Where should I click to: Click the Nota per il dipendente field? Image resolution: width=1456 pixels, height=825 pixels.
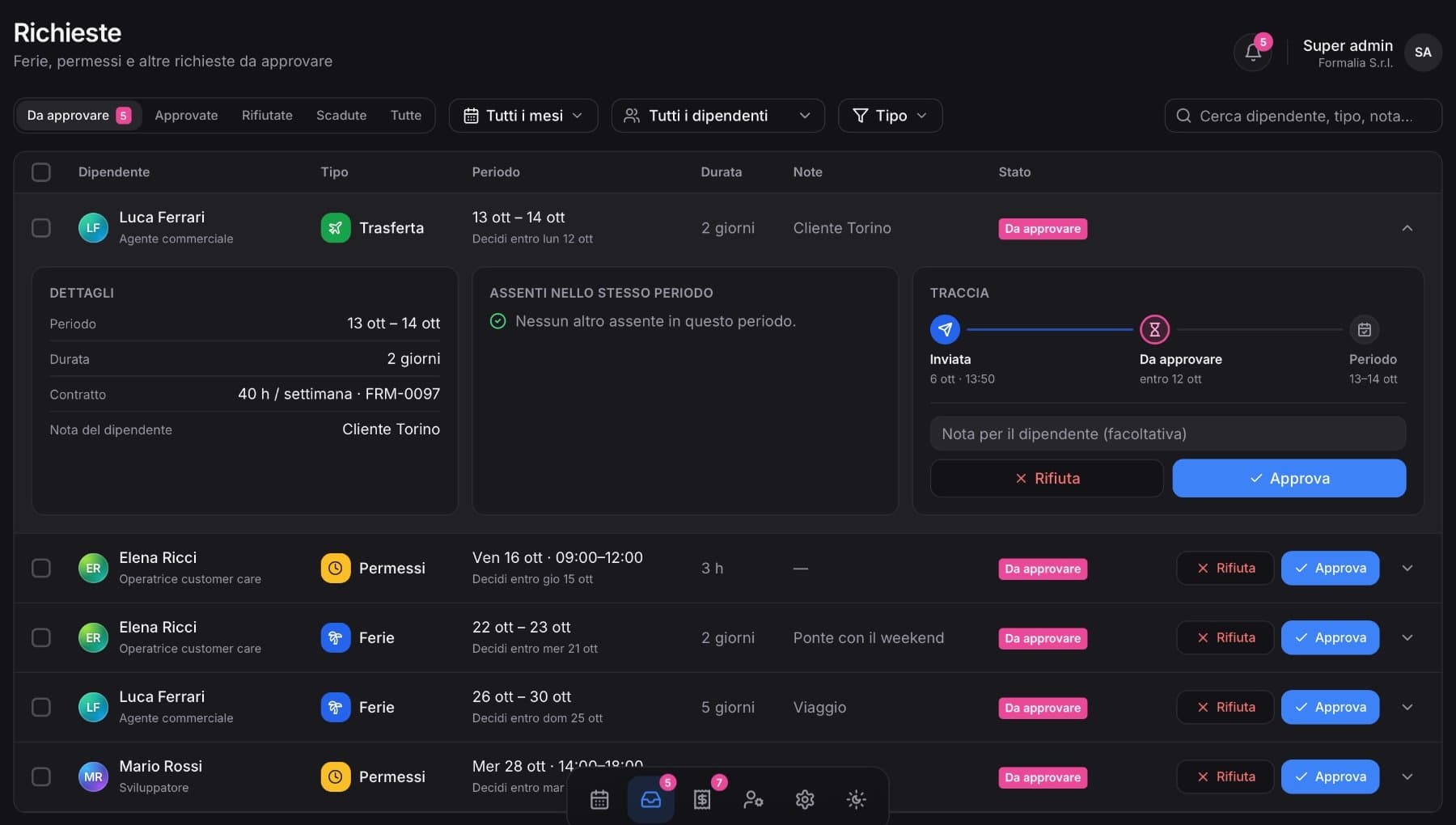pyautogui.click(x=1168, y=434)
